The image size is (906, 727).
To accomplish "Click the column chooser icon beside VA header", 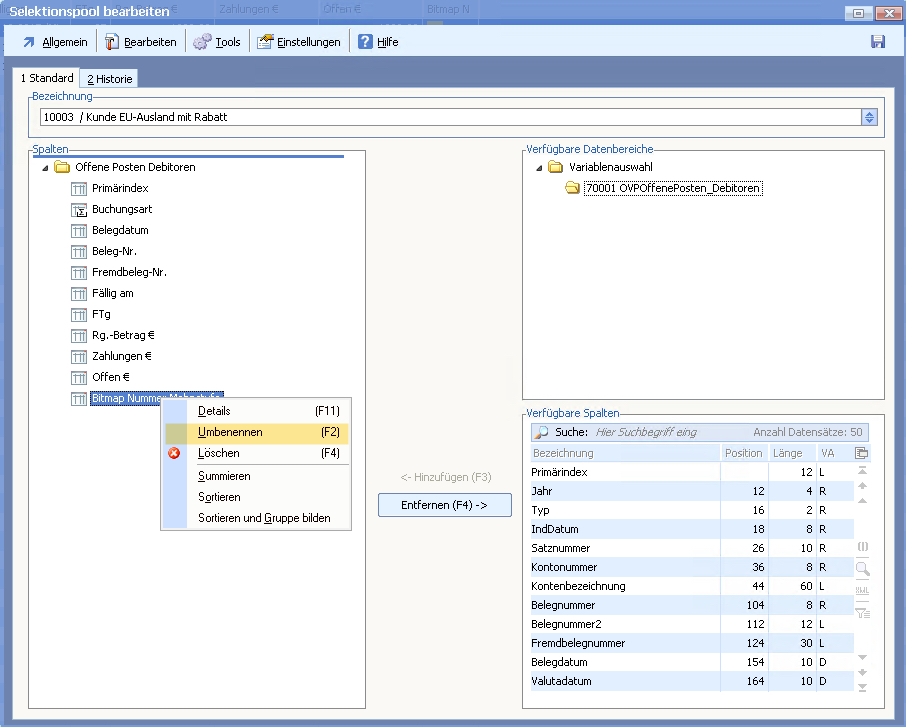I will [x=861, y=453].
